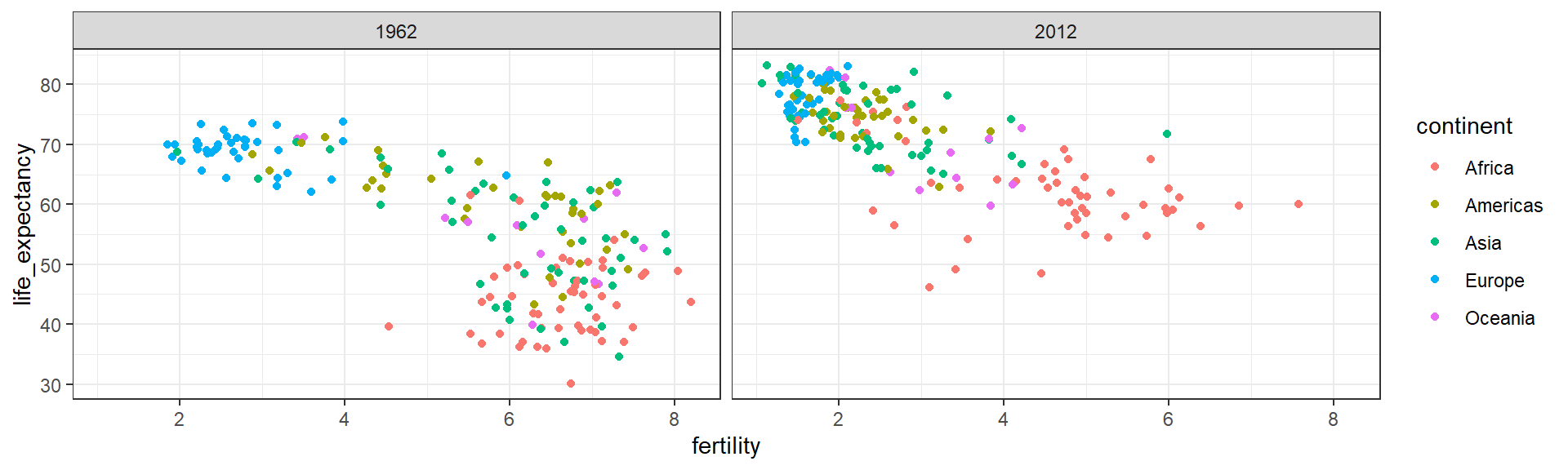Click the Oceania legend text label
This screenshot has width=1568, height=470.
[1499, 318]
